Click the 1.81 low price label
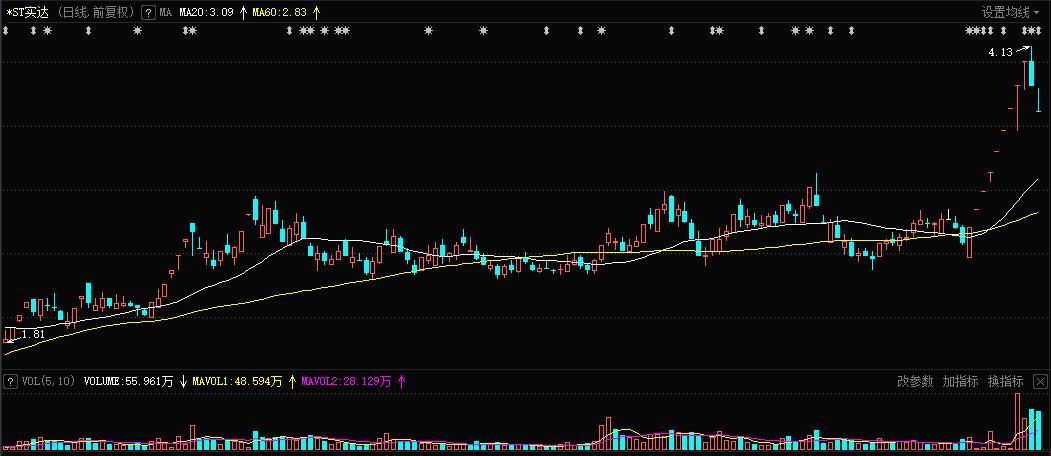The width and height of the screenshot is (1051, 456). (33, 334)
